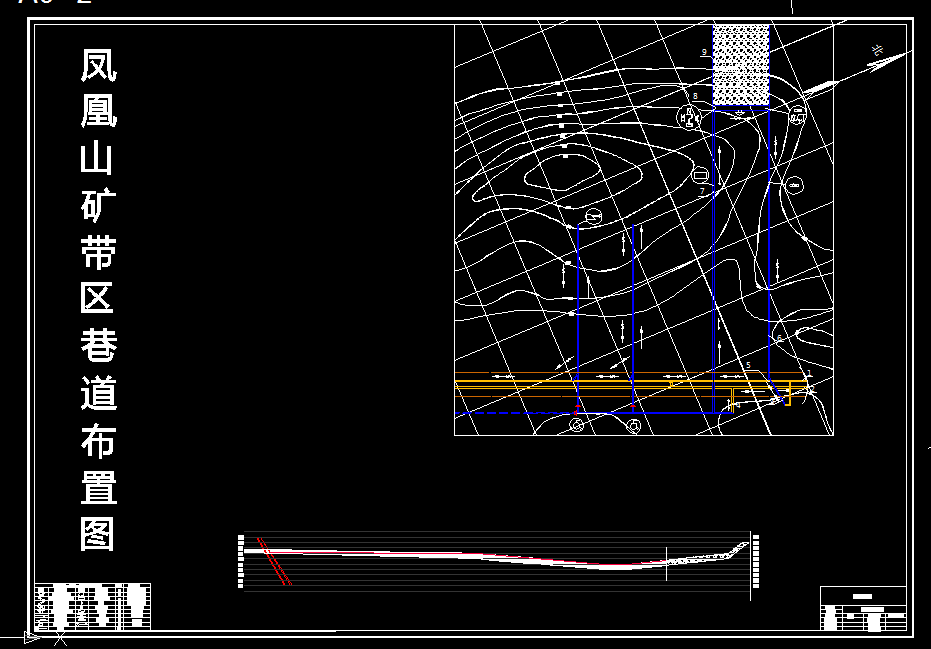The height and width of the screenshot is (649, 931).
Task: Select the title character 置
Action: coord(99,487)
